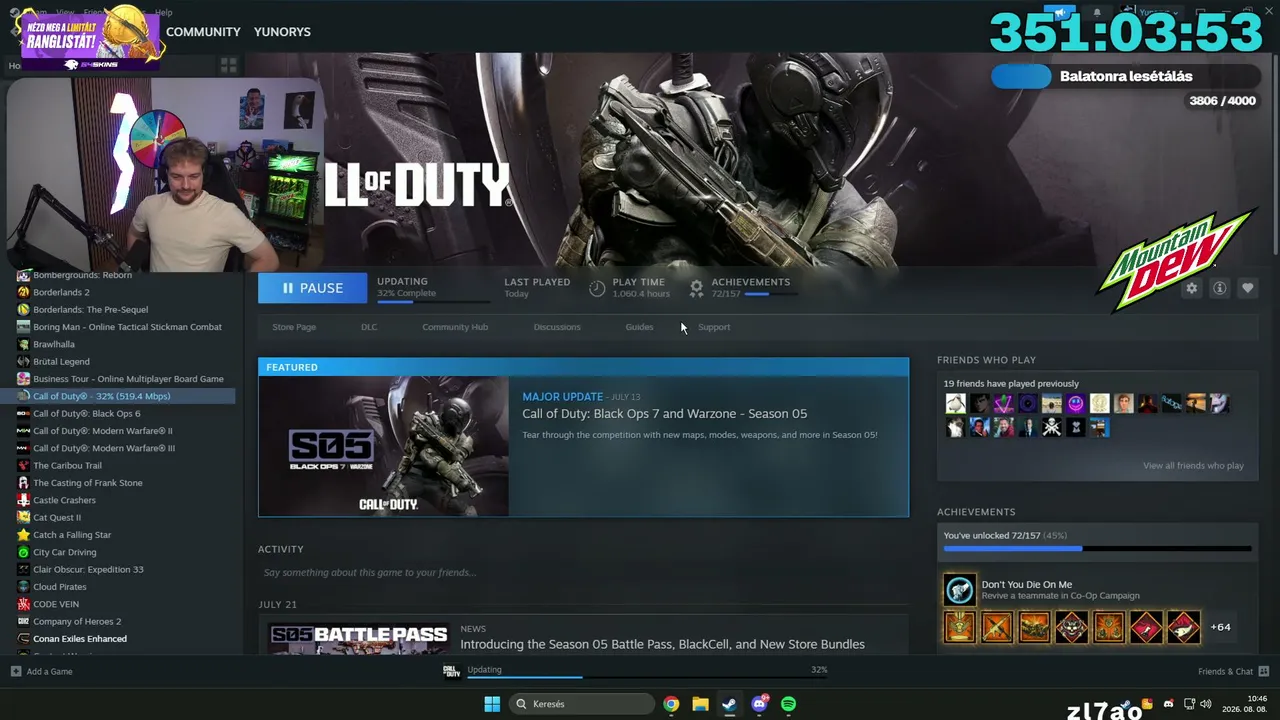
Task: Open the COMMUNITY top menu
Action: (203, 32)
